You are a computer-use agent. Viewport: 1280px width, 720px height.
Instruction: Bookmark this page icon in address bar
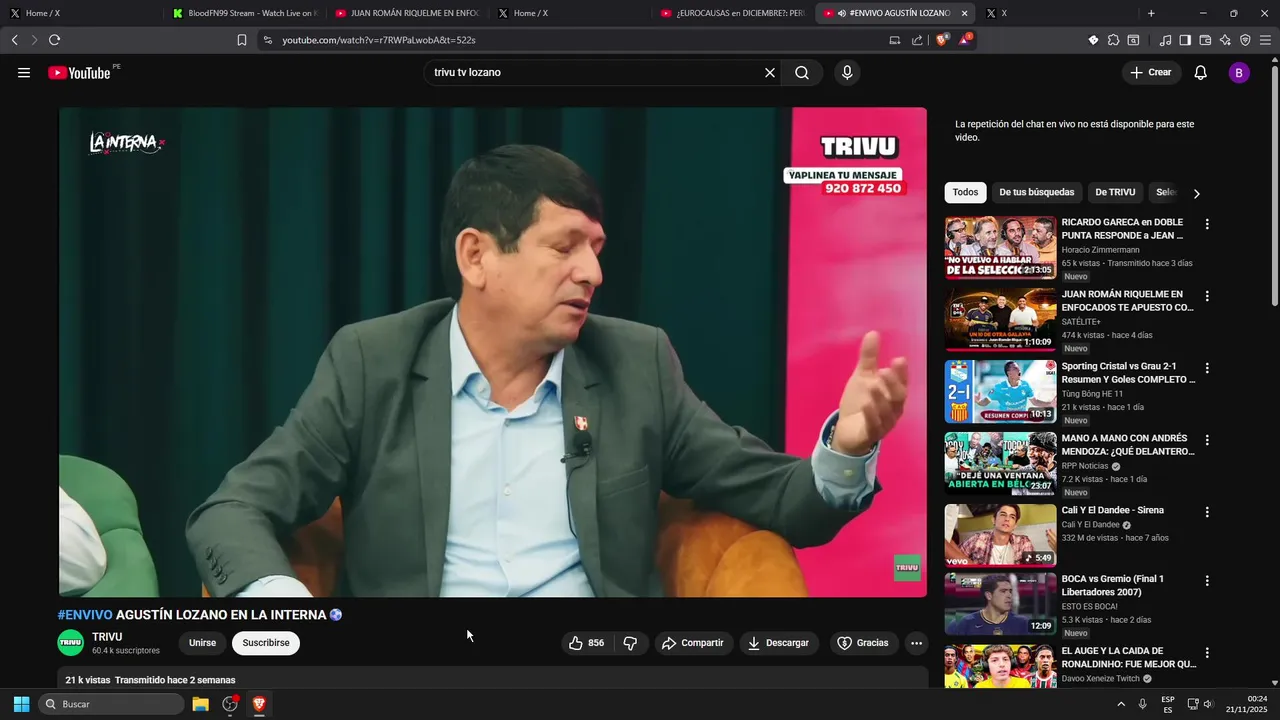pyautogui.click(x=241, y=40)
